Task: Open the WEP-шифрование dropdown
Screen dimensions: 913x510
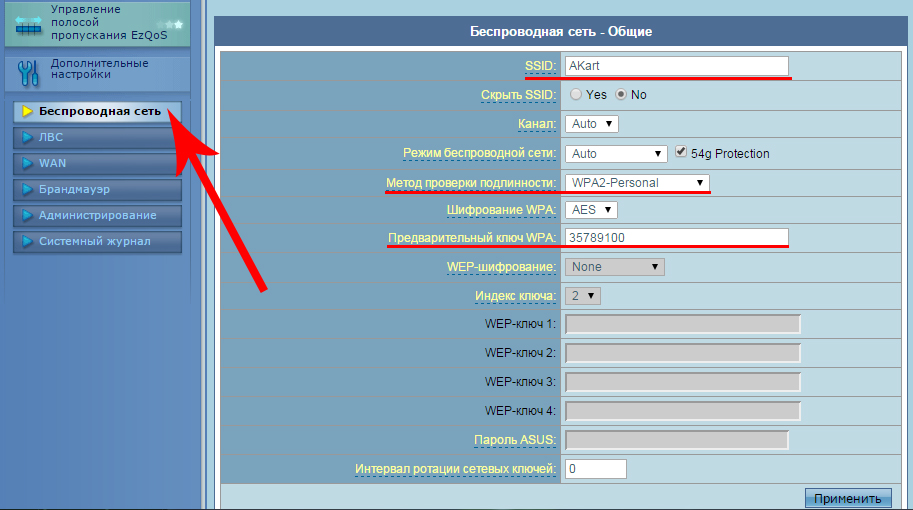Action: click(615, 267)
